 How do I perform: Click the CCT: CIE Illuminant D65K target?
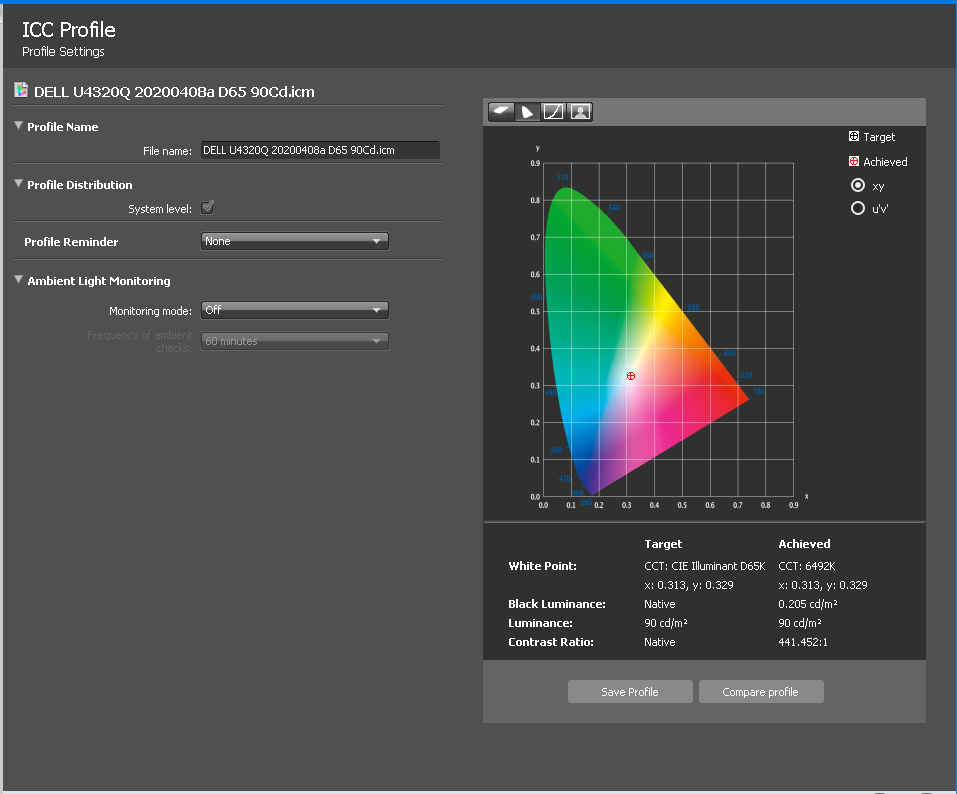[x=704, y=566]
